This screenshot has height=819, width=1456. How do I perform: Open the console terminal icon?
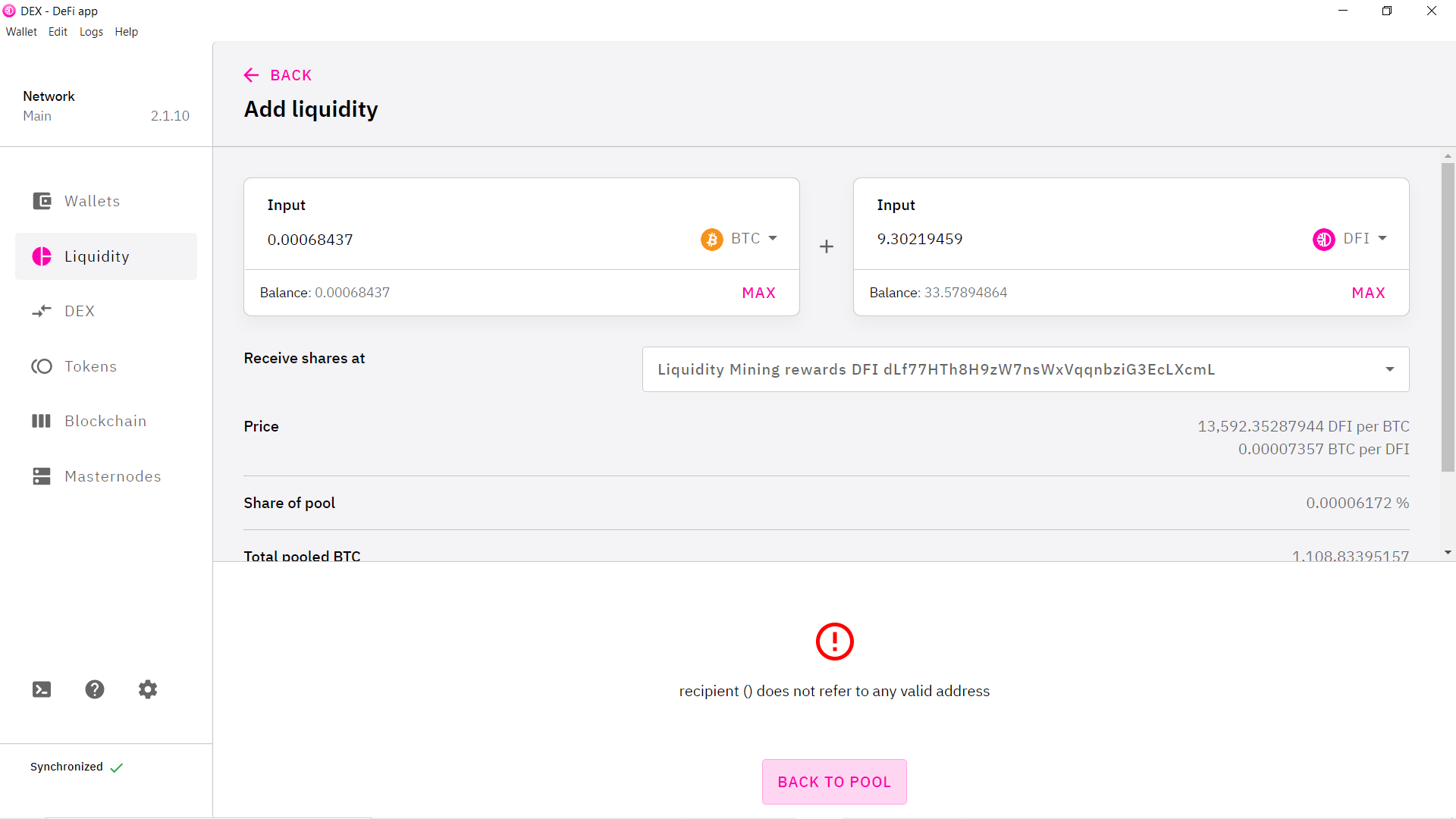click(x=42, y=689)
